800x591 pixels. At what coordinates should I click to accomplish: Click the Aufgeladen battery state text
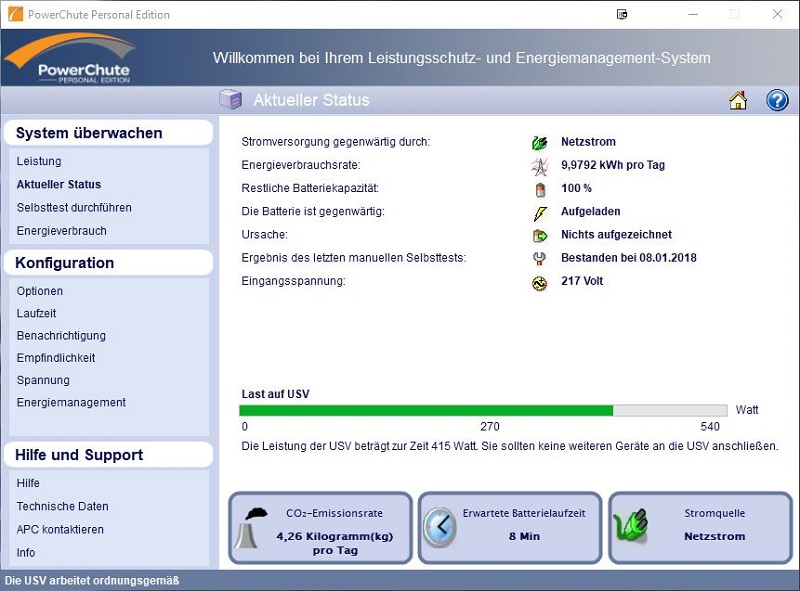pos(591,212)
